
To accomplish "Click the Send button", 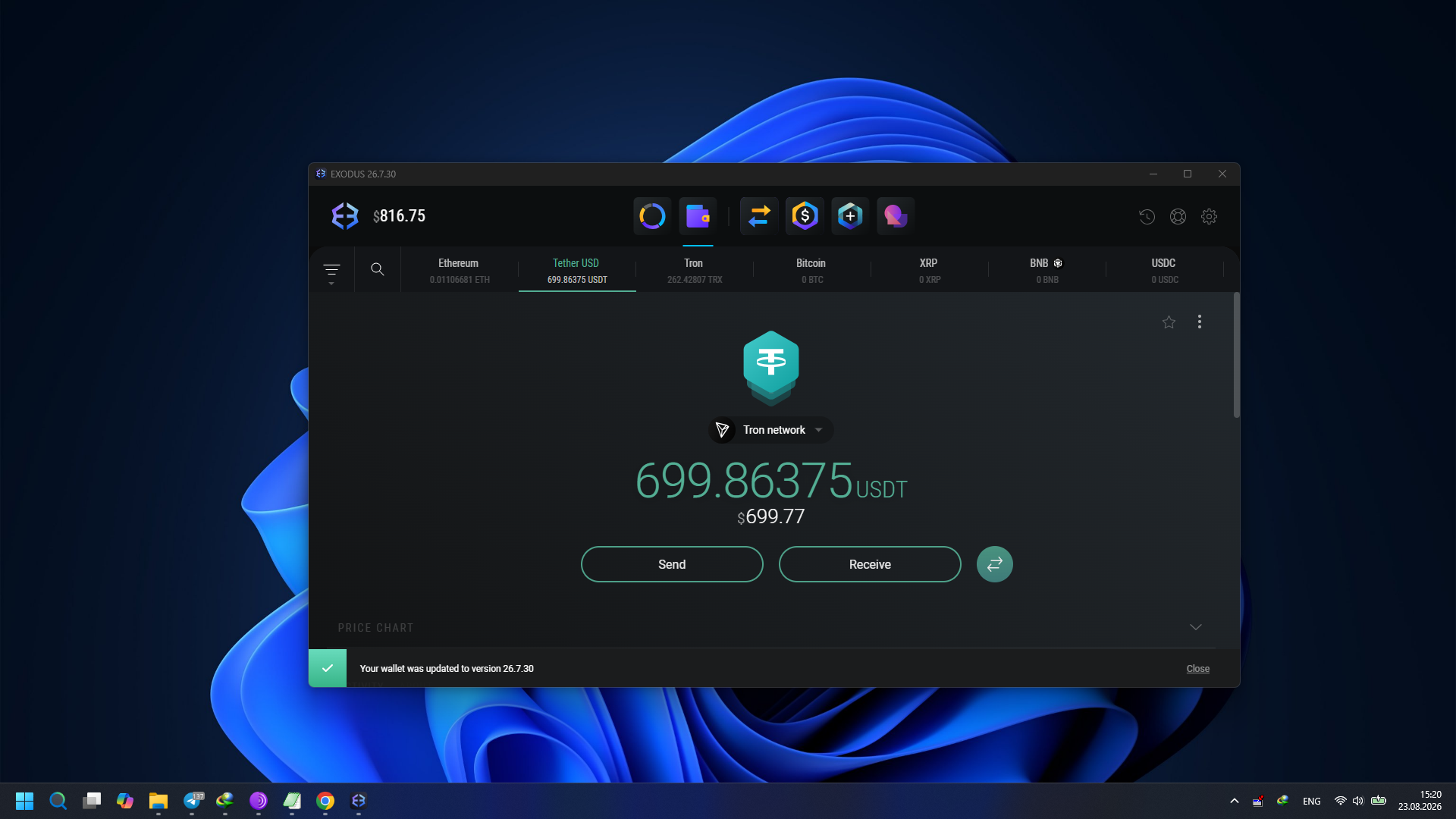I will click(672, 564).
